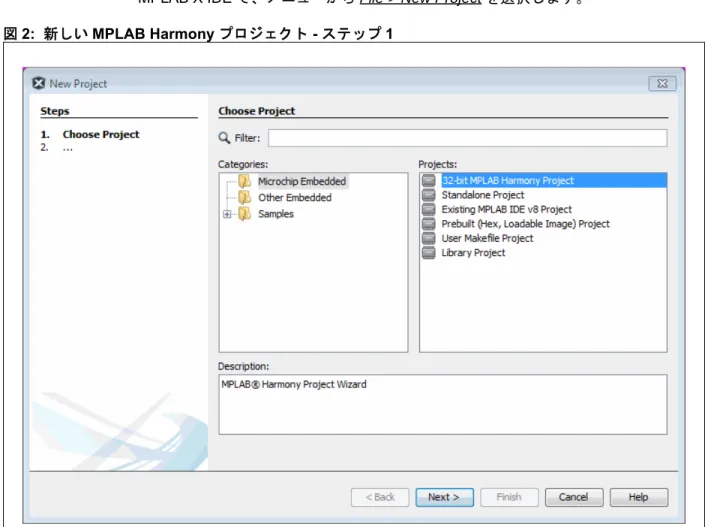This screenshot has height=527, width=711.
Task: Click the Prebuilt Project chip icon
Action: pos(429,224)
